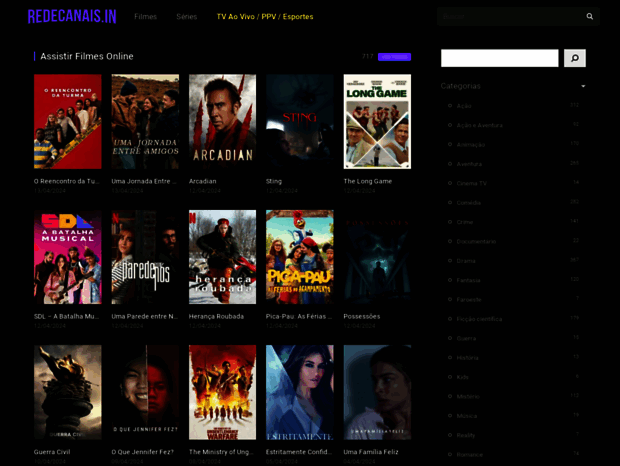This screenshot has height=466, width=620.
Task: Select the Cinema TV category
Action: coord(471,183)
